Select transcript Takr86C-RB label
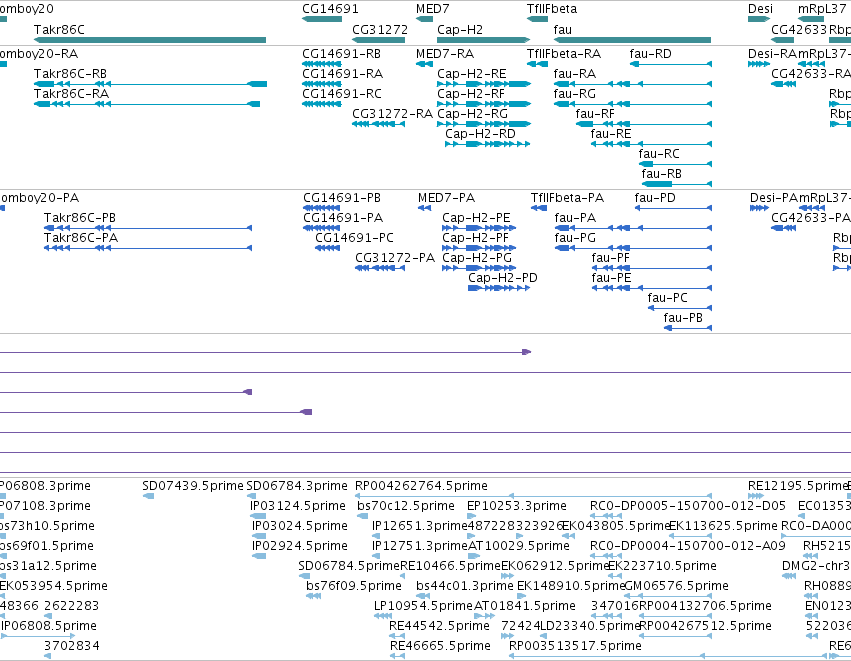The height and width of the screenshot is (661, 851). [70, 73]
